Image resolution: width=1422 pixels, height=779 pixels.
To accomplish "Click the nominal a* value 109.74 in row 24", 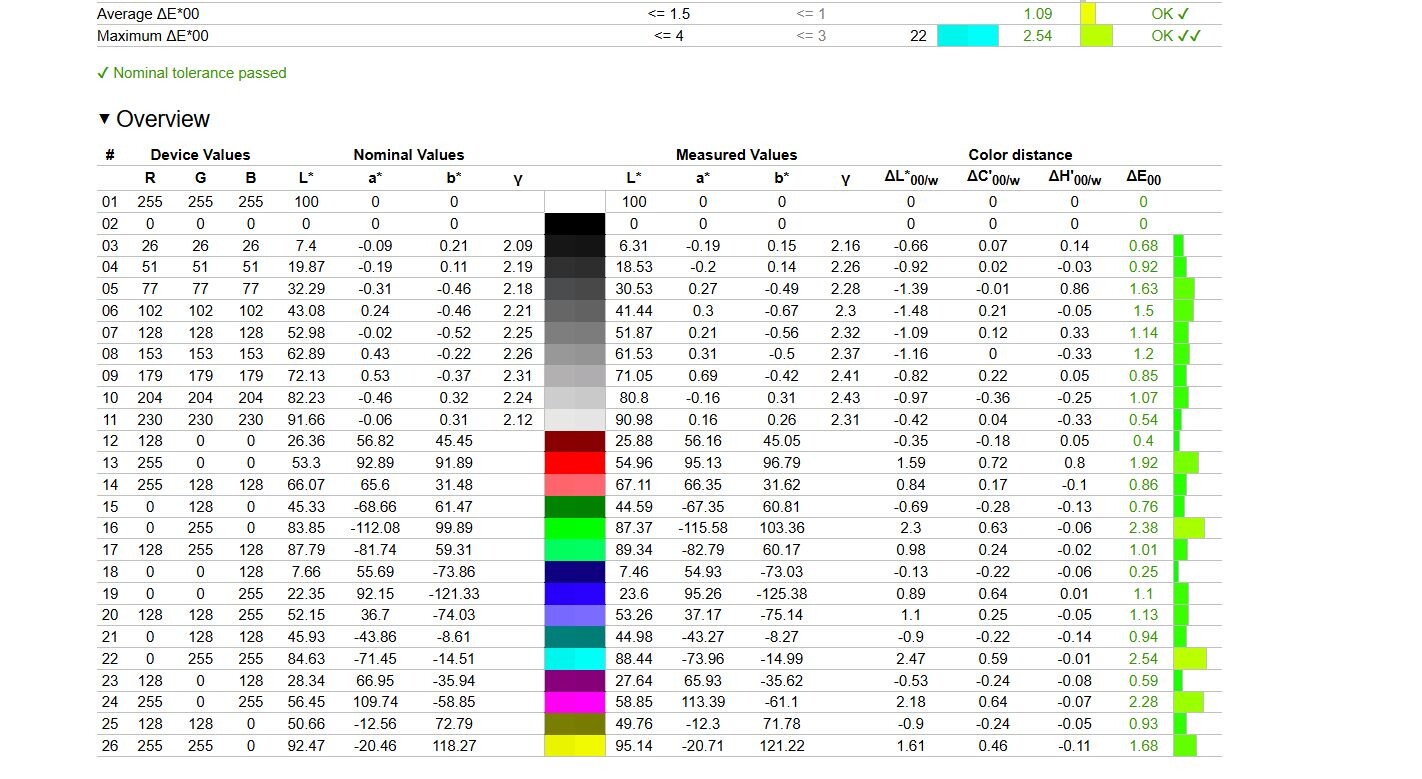I will 376,702.
